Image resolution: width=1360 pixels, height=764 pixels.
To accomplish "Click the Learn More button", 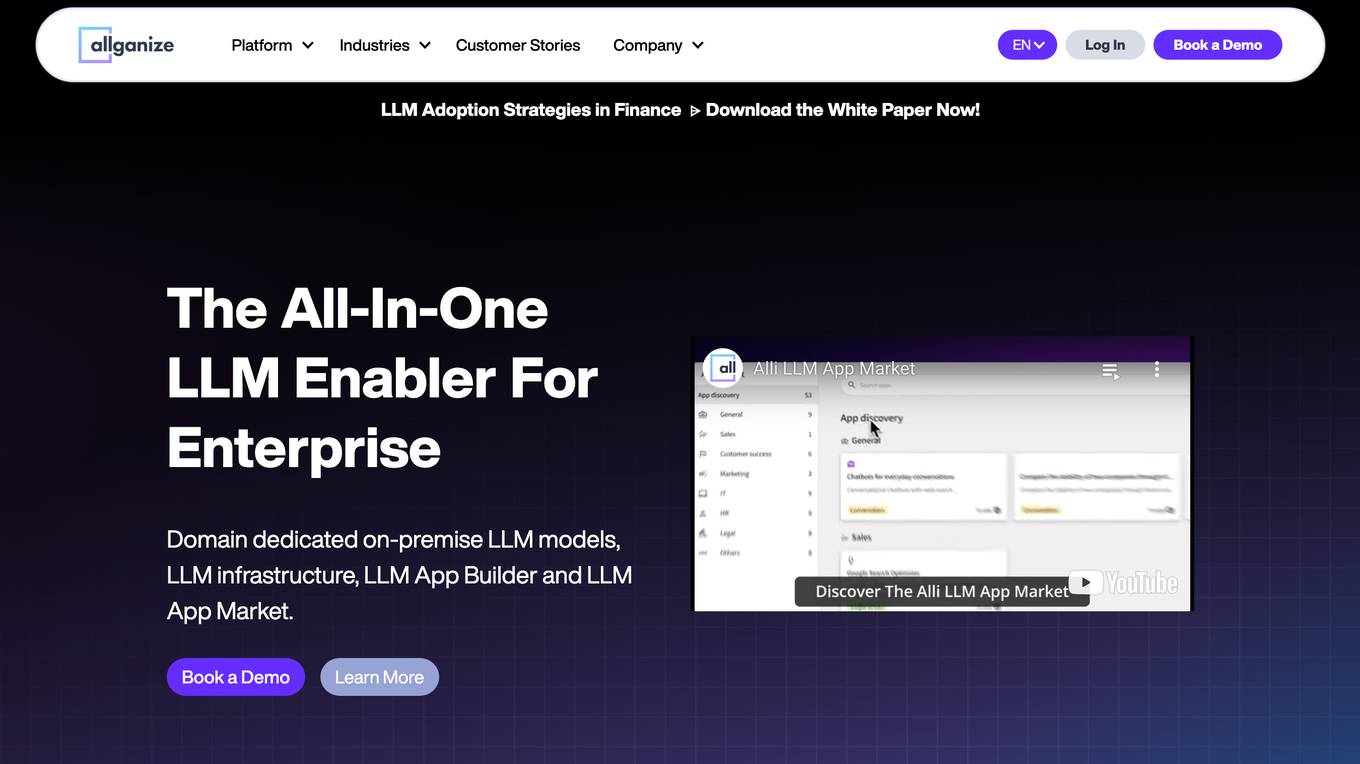I will coord(379,677).
